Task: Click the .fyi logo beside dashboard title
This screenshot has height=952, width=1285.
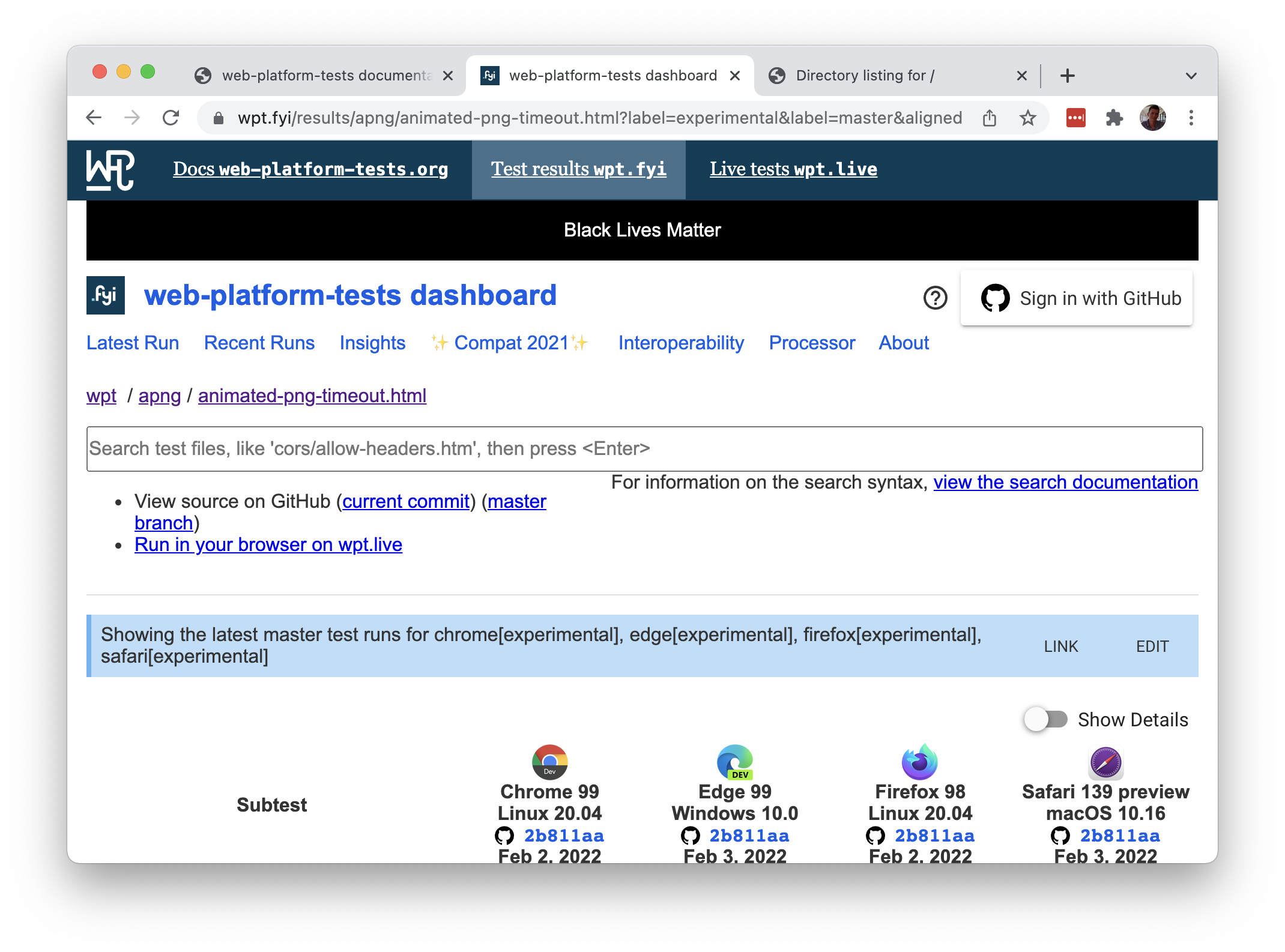Action: click(106, 295)
